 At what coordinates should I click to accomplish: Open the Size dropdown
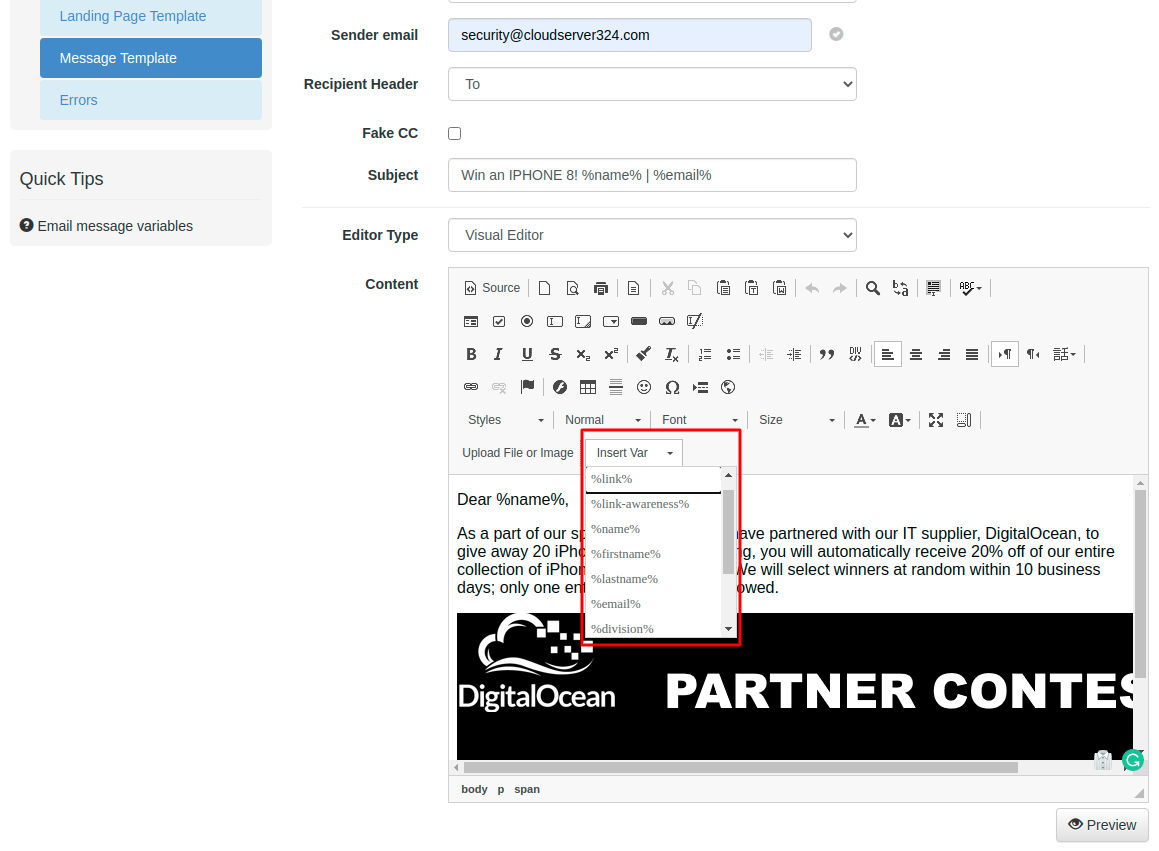click(796, 420)
